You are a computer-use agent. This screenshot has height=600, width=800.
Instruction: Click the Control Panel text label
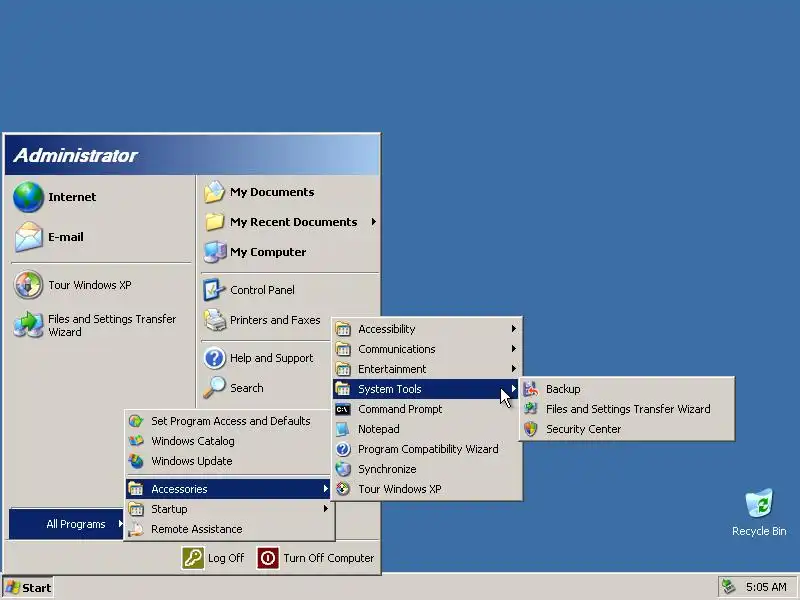pyautogui.click(x=262, y=290)
